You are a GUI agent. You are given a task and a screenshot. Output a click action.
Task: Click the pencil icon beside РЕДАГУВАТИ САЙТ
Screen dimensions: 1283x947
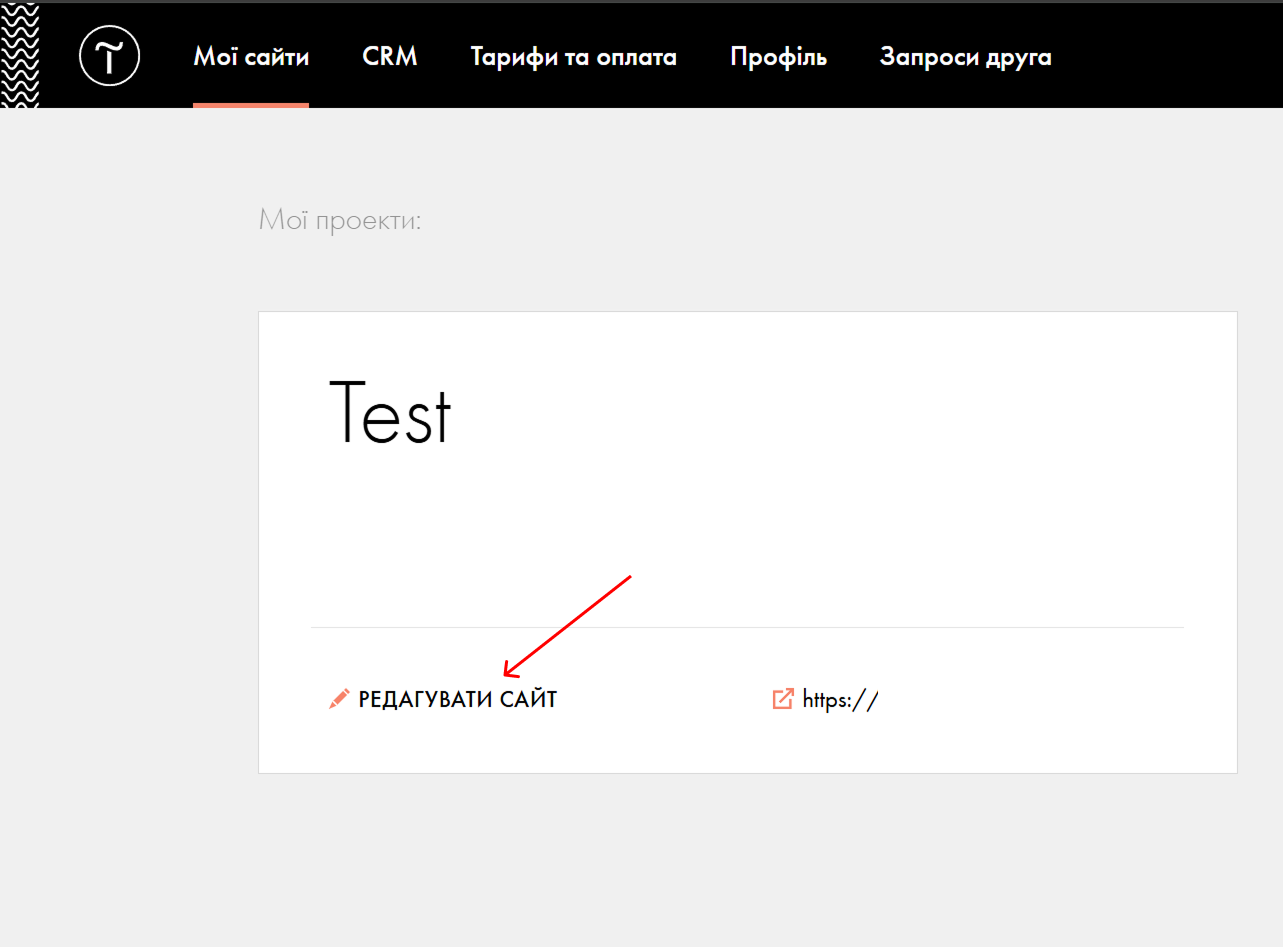(x=339, y=699)
